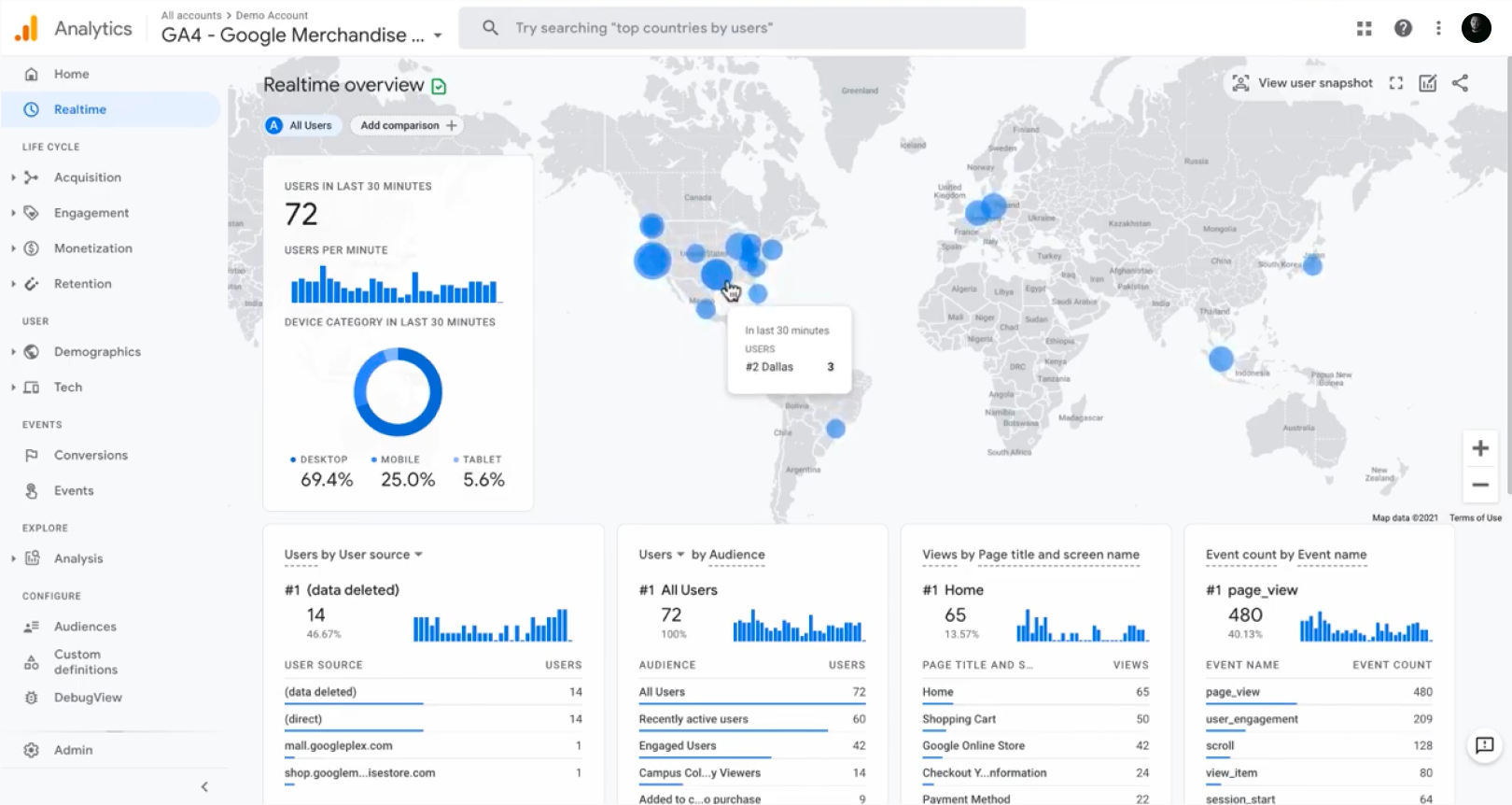Click the Custom definitions icon
This screenshot has width=1512, height=805.
[31, 662]
